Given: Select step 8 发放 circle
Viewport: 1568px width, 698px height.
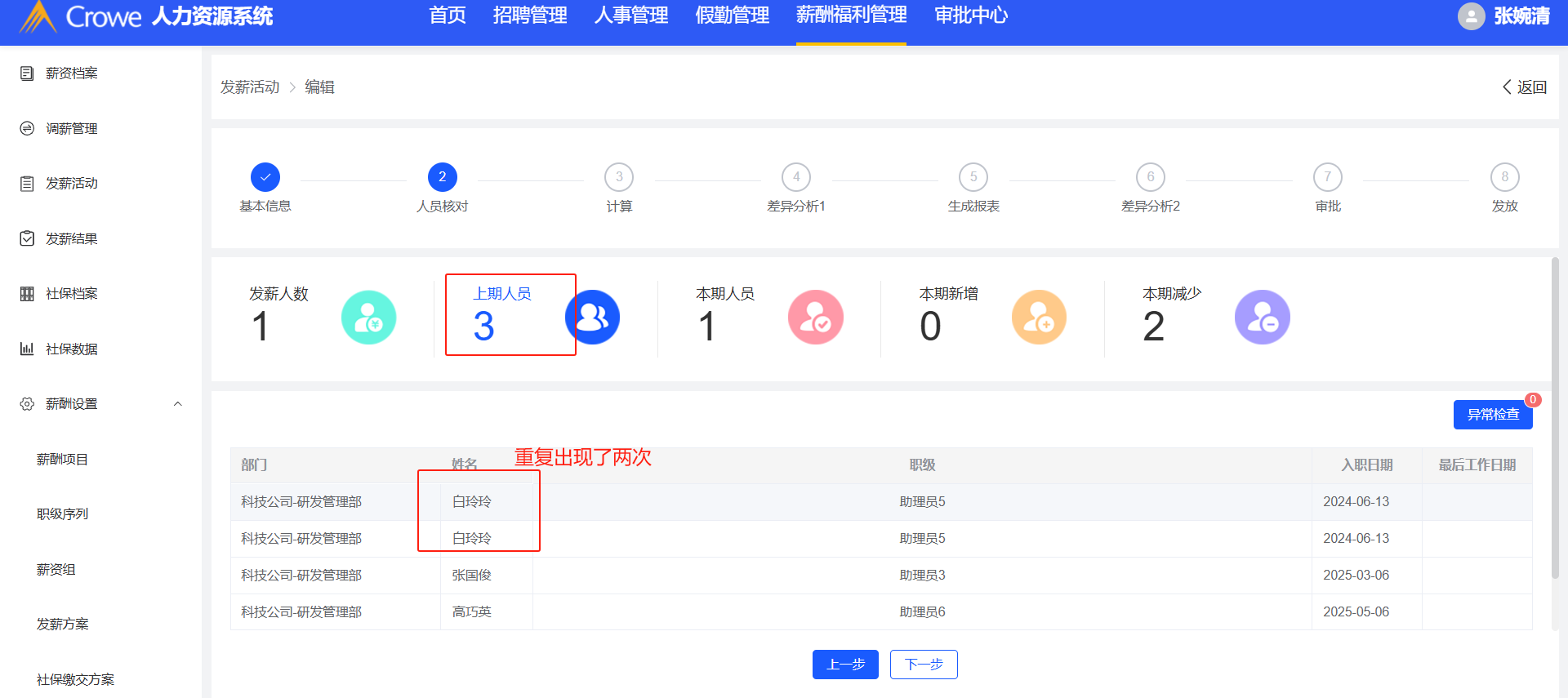Looking at the screenshot, I should click(1505, 177).
